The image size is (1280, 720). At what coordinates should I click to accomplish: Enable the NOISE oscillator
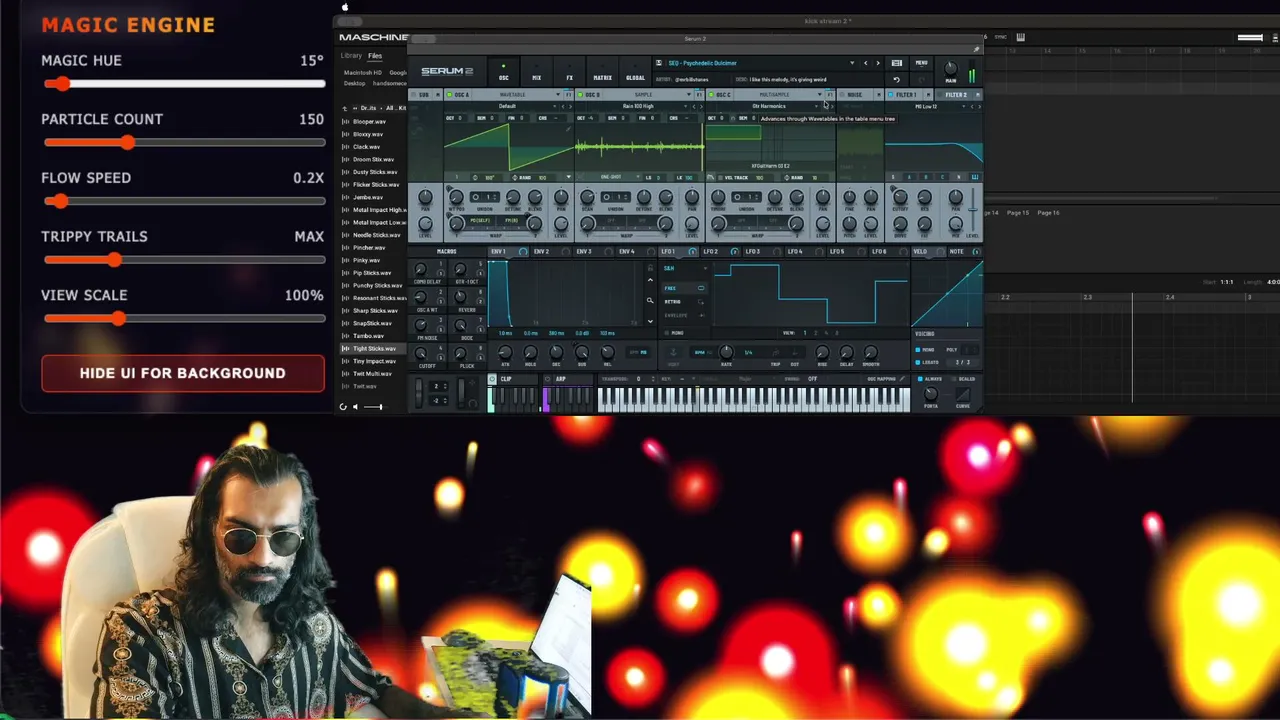(x=842, y=95)
